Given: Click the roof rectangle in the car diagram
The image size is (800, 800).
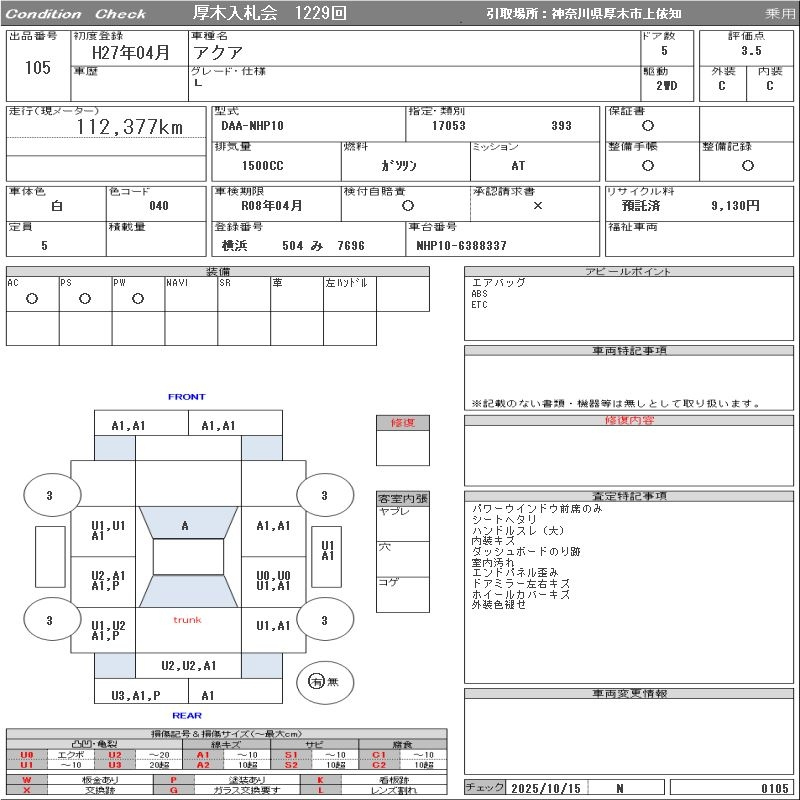Looking at the screenshot, I should (x=187, y=557).
